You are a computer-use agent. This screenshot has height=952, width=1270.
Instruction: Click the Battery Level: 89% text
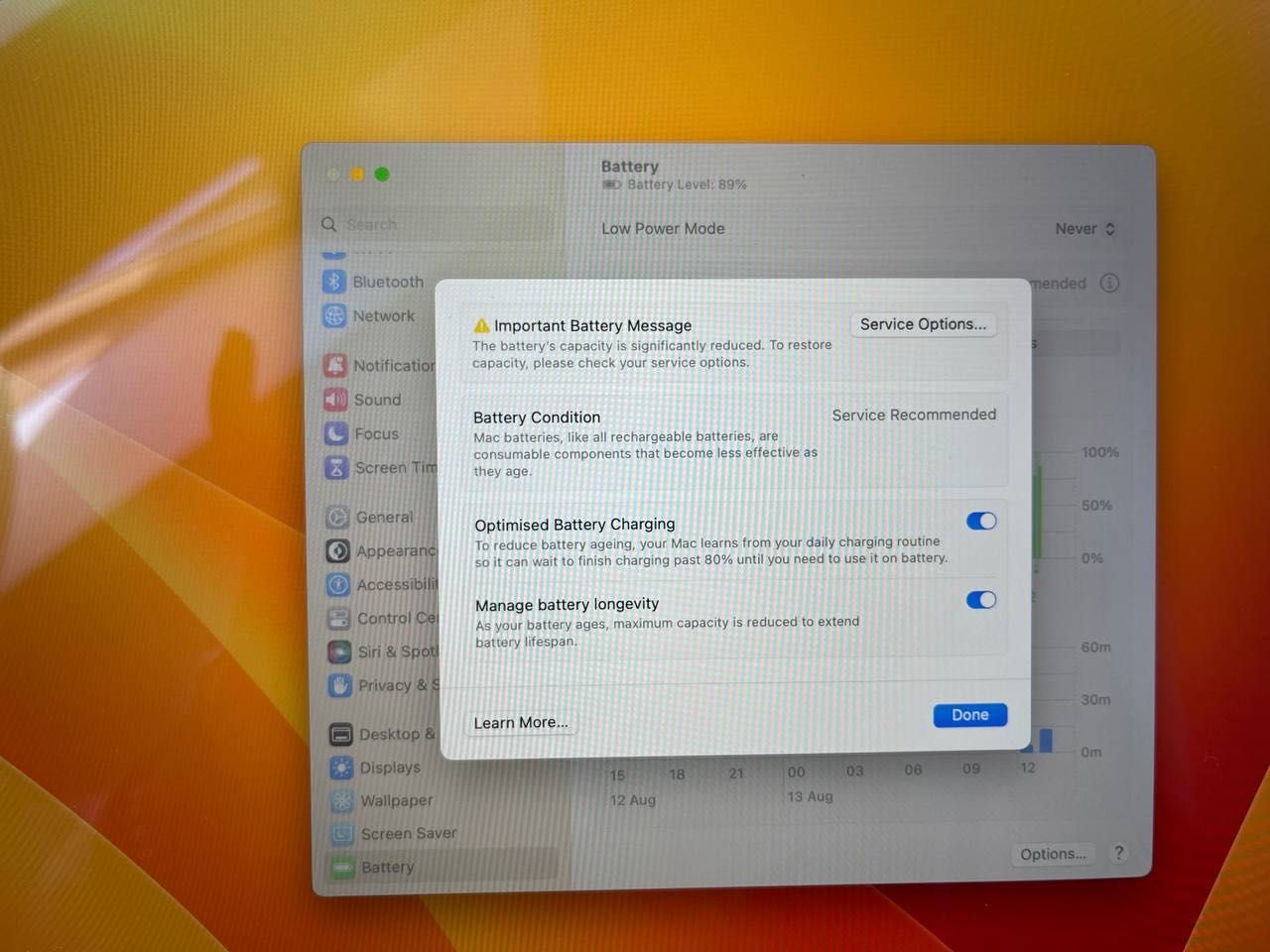click(687, 184)
